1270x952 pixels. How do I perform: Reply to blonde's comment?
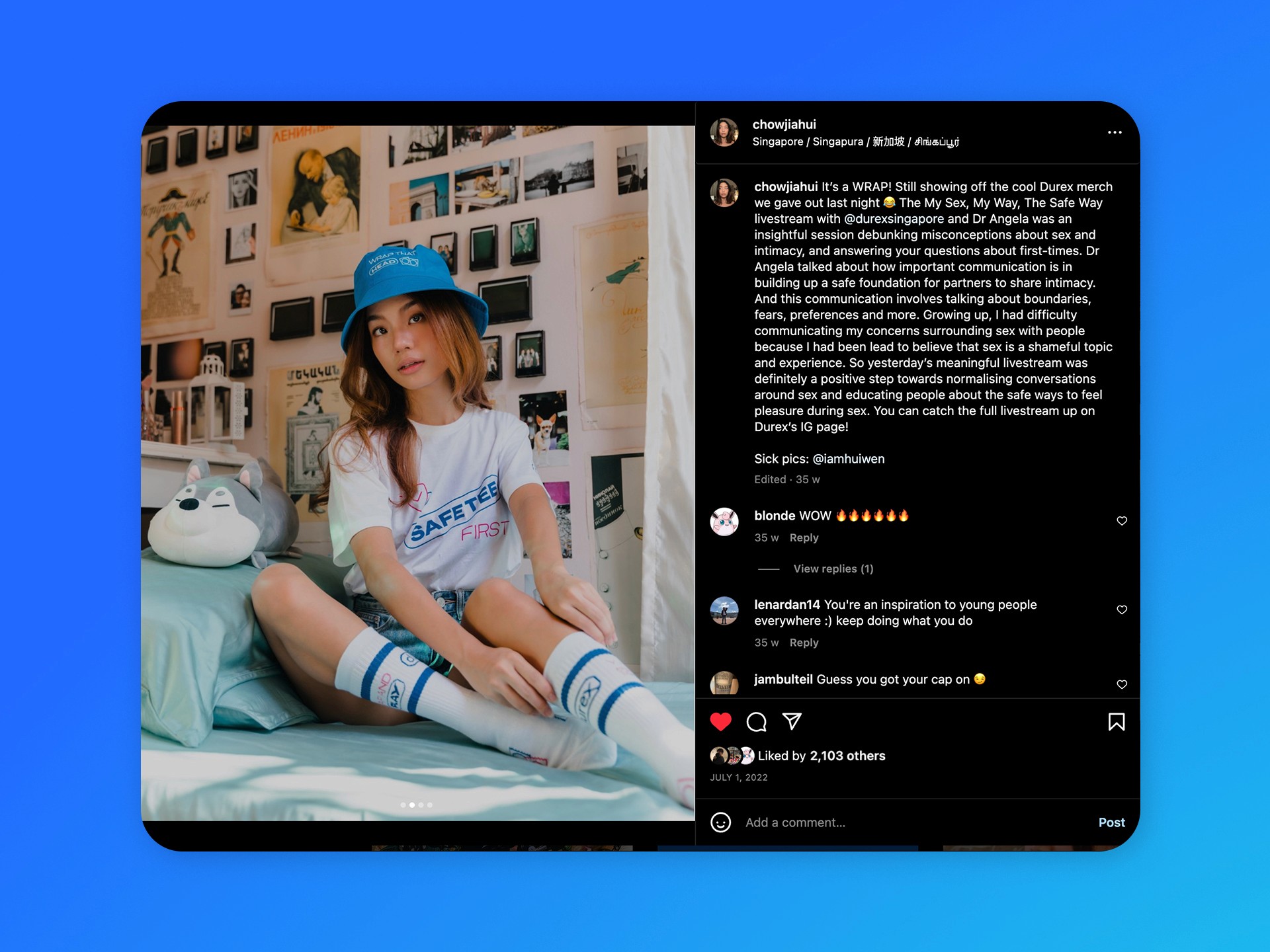pos(804,537)
